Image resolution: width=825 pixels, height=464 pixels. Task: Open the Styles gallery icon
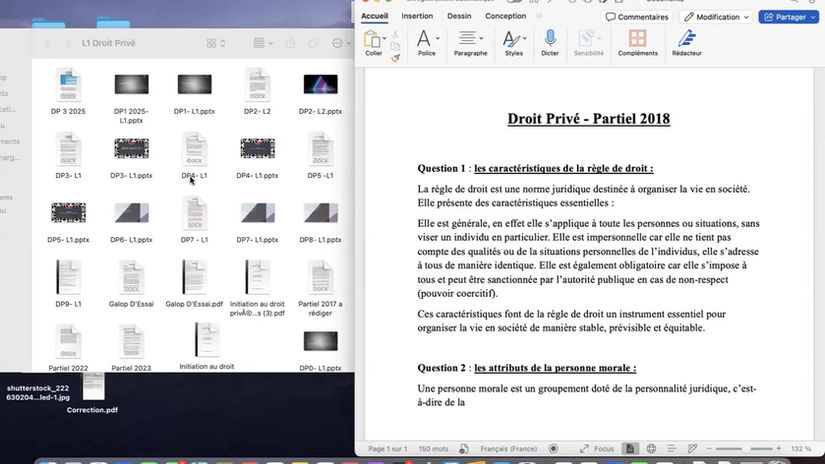click(511, 39)
